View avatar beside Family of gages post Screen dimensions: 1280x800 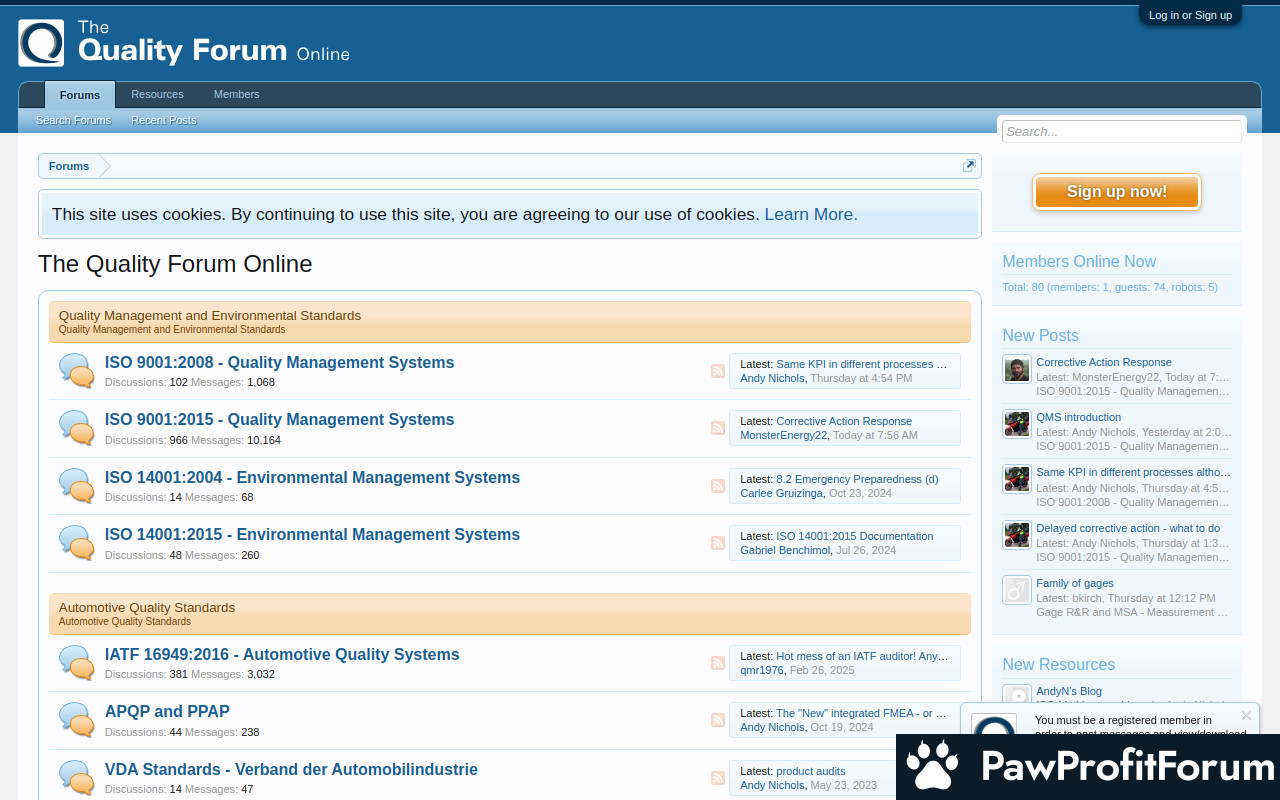[x=1017, y=590]
